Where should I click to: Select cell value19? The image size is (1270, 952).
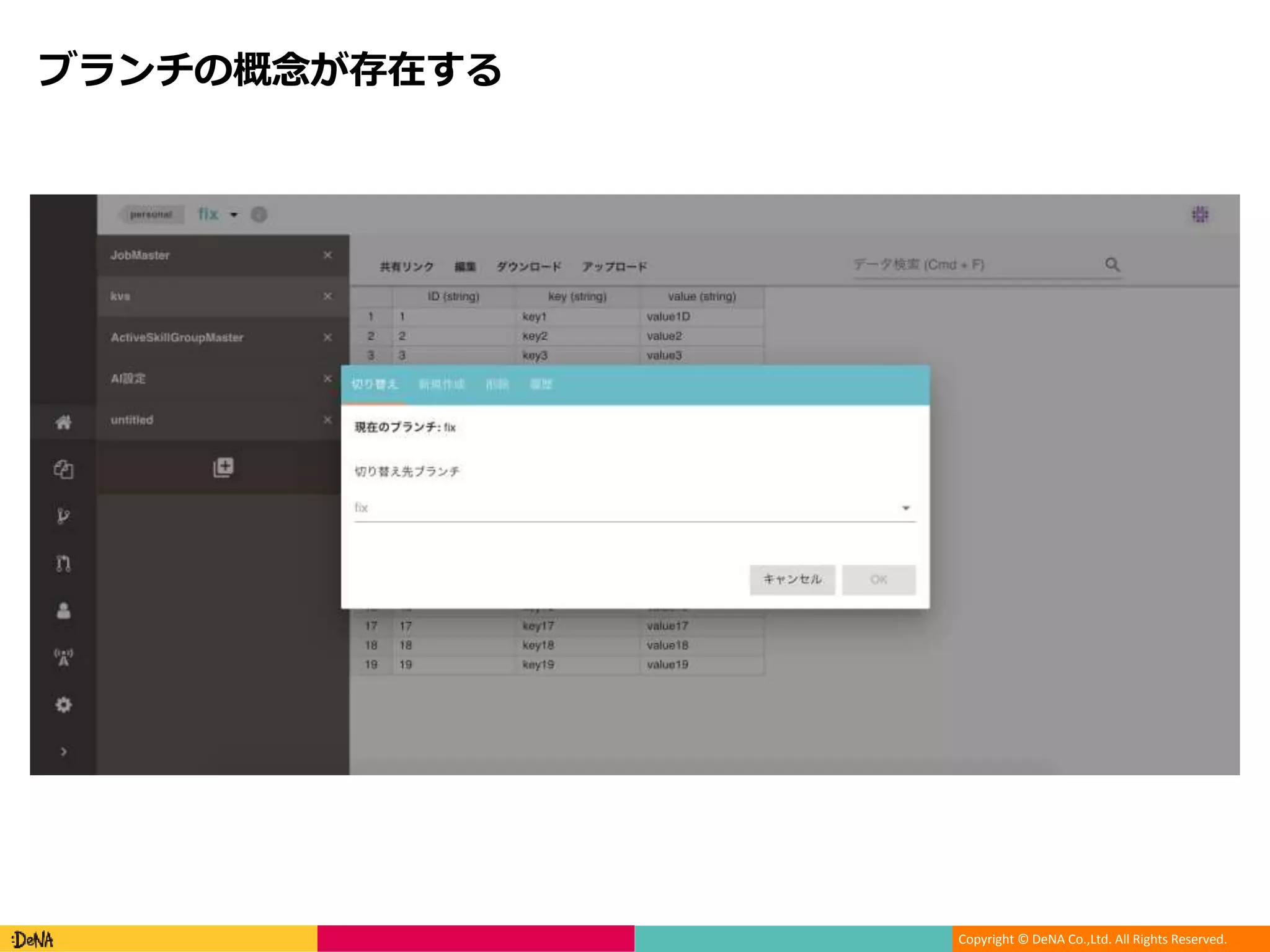pos(702,664)
